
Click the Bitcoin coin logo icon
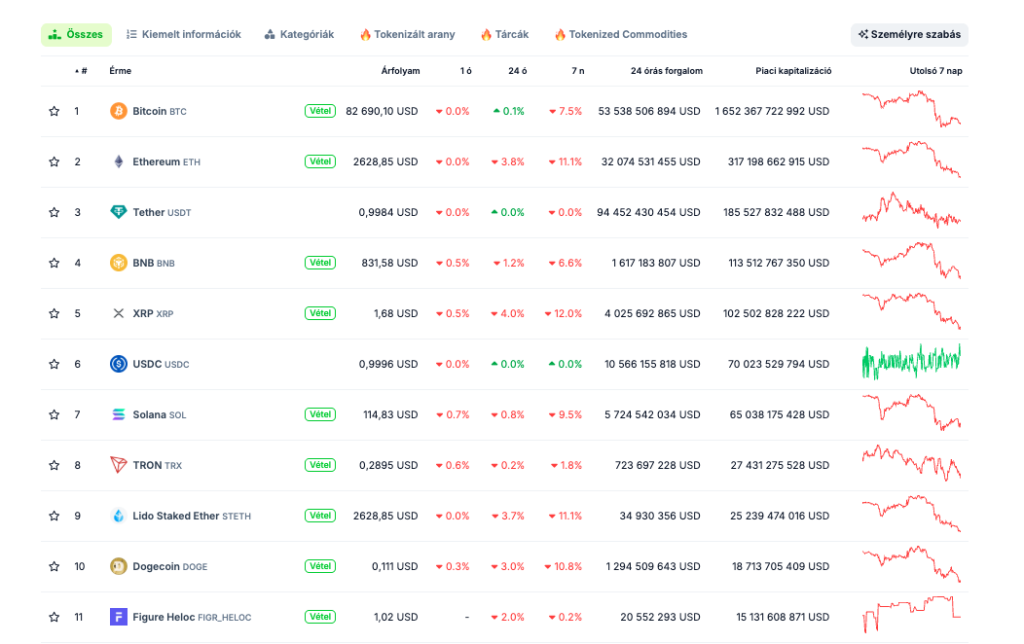pyautogui.click(x=118, y=111)
